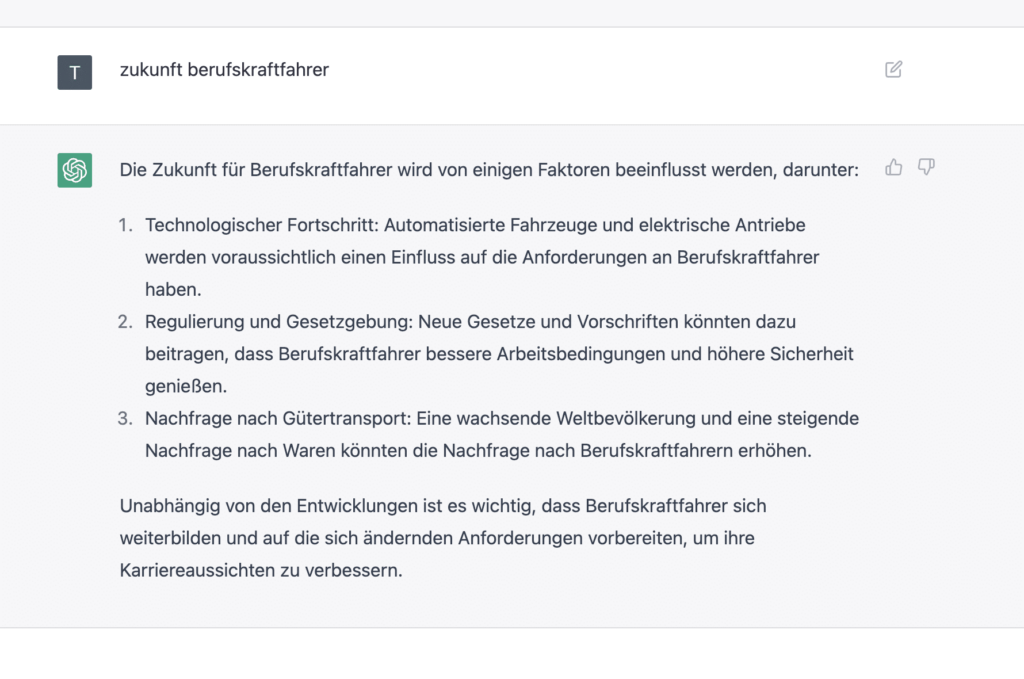Click the prompt text 'zukunft berufskraftfahrer'

pyautogui.click(x=223, y=71)
